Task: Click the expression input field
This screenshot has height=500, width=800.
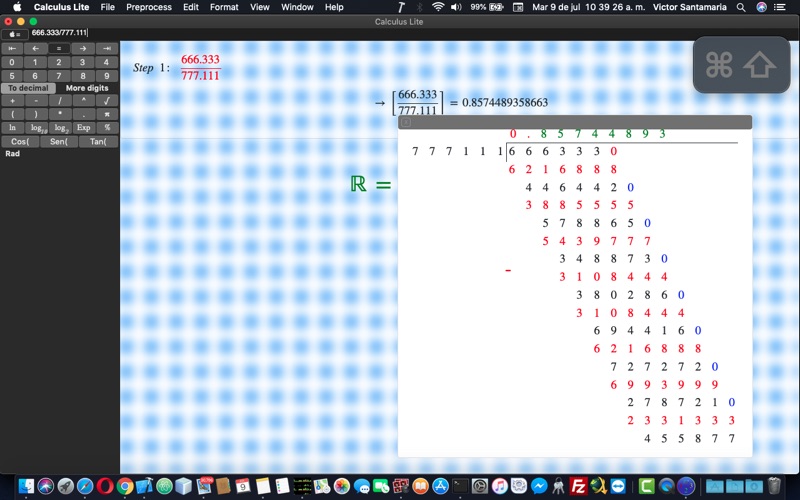Action: click(413, 33)
